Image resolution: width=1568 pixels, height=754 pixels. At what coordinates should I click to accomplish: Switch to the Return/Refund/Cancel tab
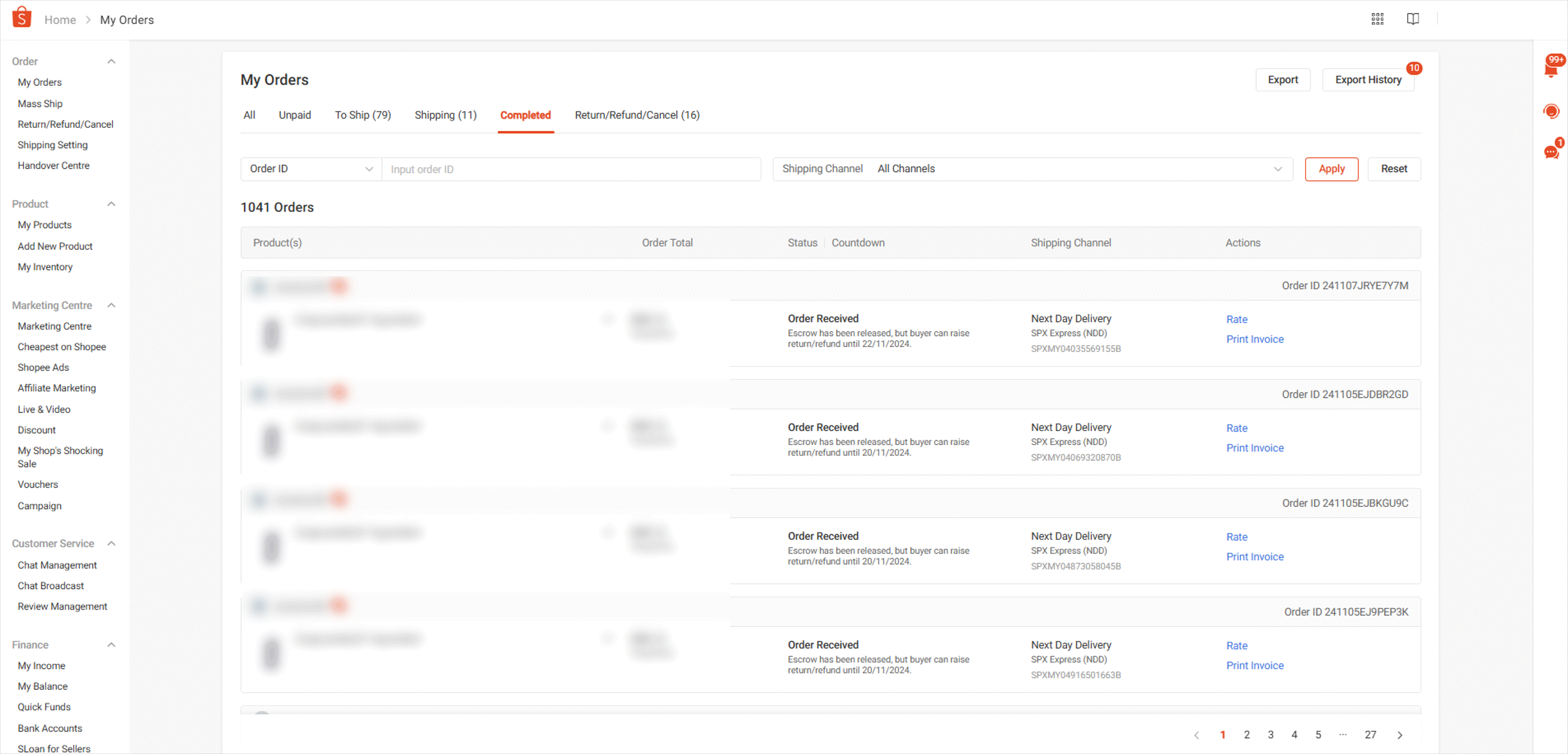(637, 115)
